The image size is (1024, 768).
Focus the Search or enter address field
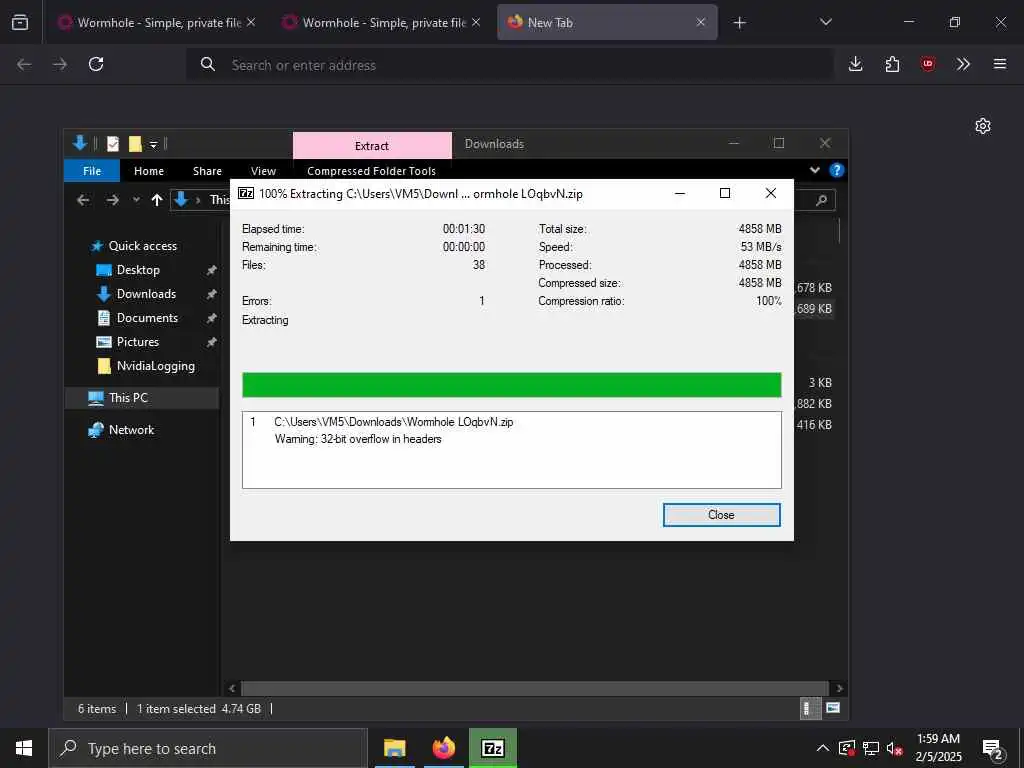(x=509, y=65)
